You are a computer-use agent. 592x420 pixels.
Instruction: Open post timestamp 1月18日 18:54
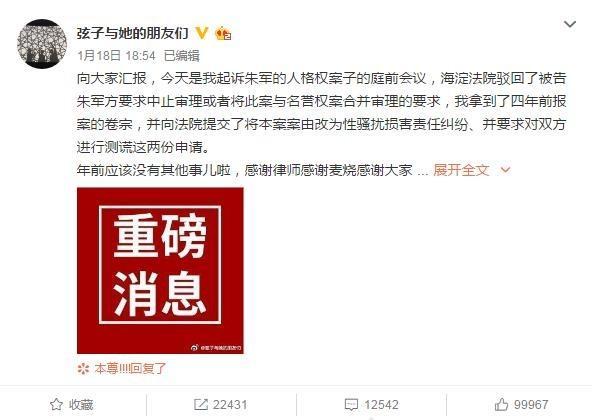(x=116, y=56)
